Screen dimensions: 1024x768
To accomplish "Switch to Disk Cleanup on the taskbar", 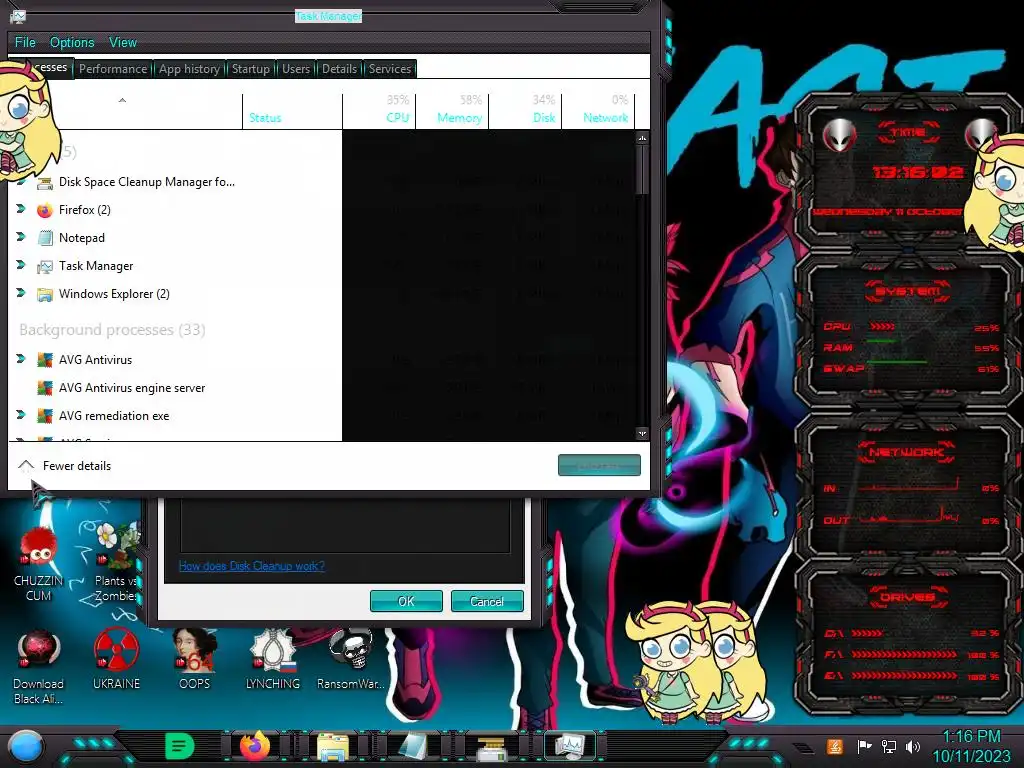I will (x=491, y=748).
